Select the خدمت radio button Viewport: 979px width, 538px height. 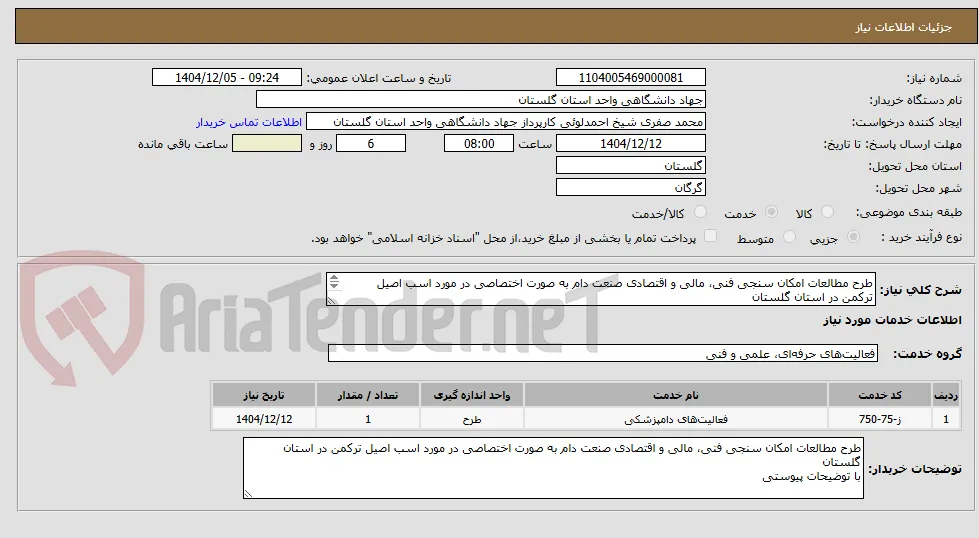[x=772, y=212]
